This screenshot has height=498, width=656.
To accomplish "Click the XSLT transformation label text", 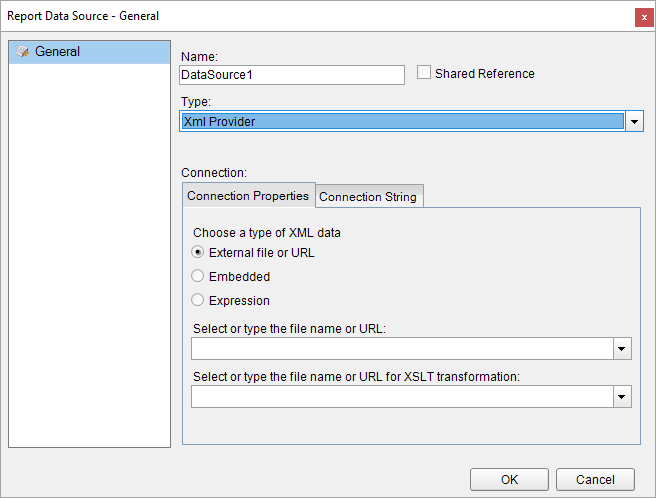I will click(x=356, y=377).
